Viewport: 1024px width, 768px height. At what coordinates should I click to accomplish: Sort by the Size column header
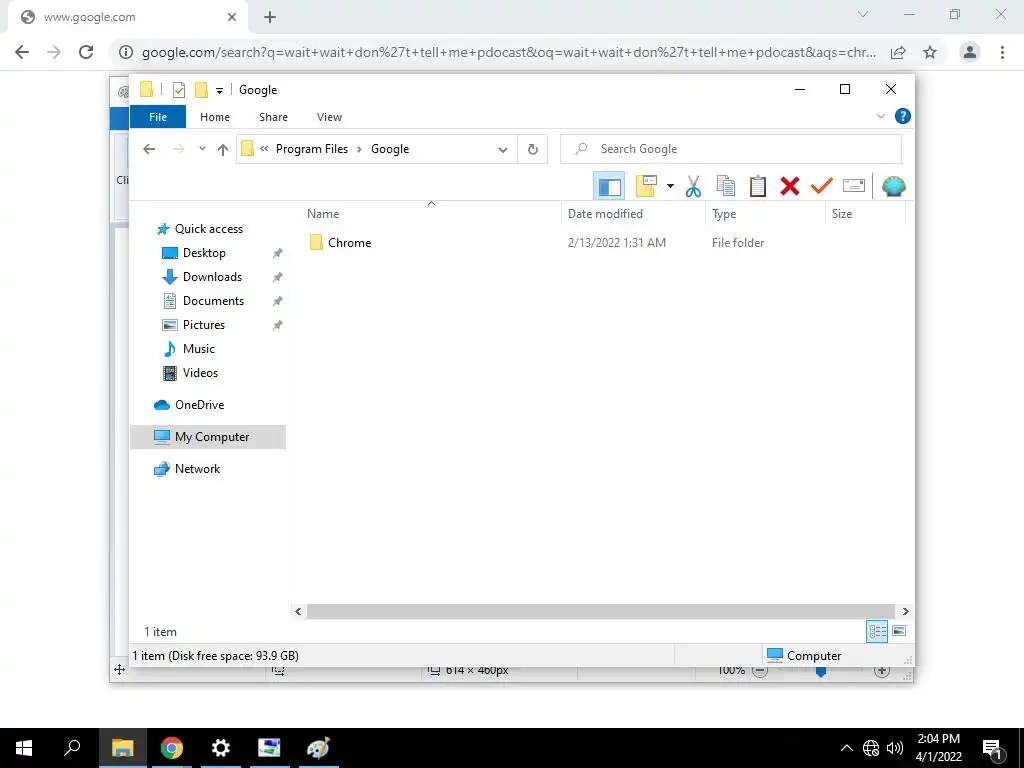842,214
